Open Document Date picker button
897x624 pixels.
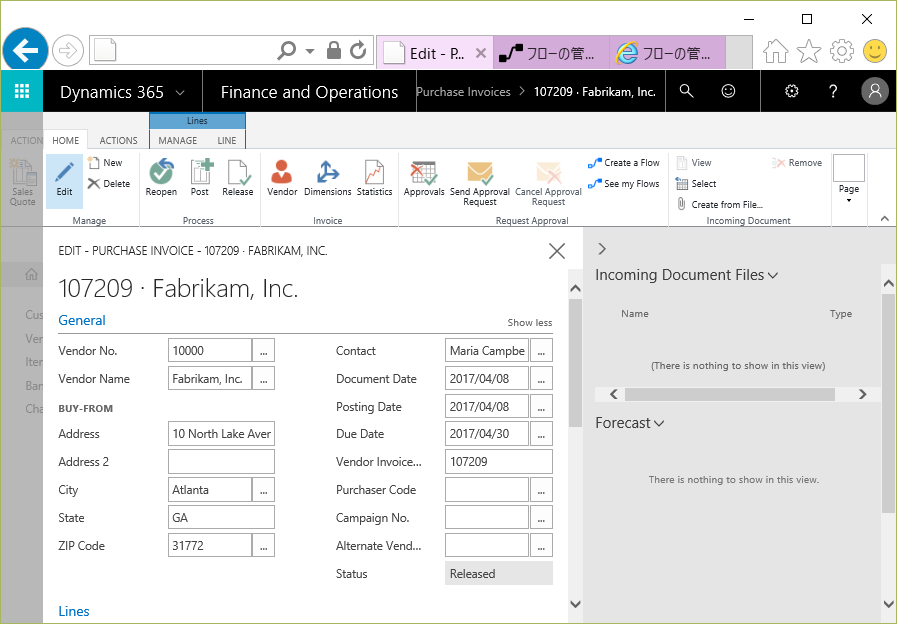(541, 379)
